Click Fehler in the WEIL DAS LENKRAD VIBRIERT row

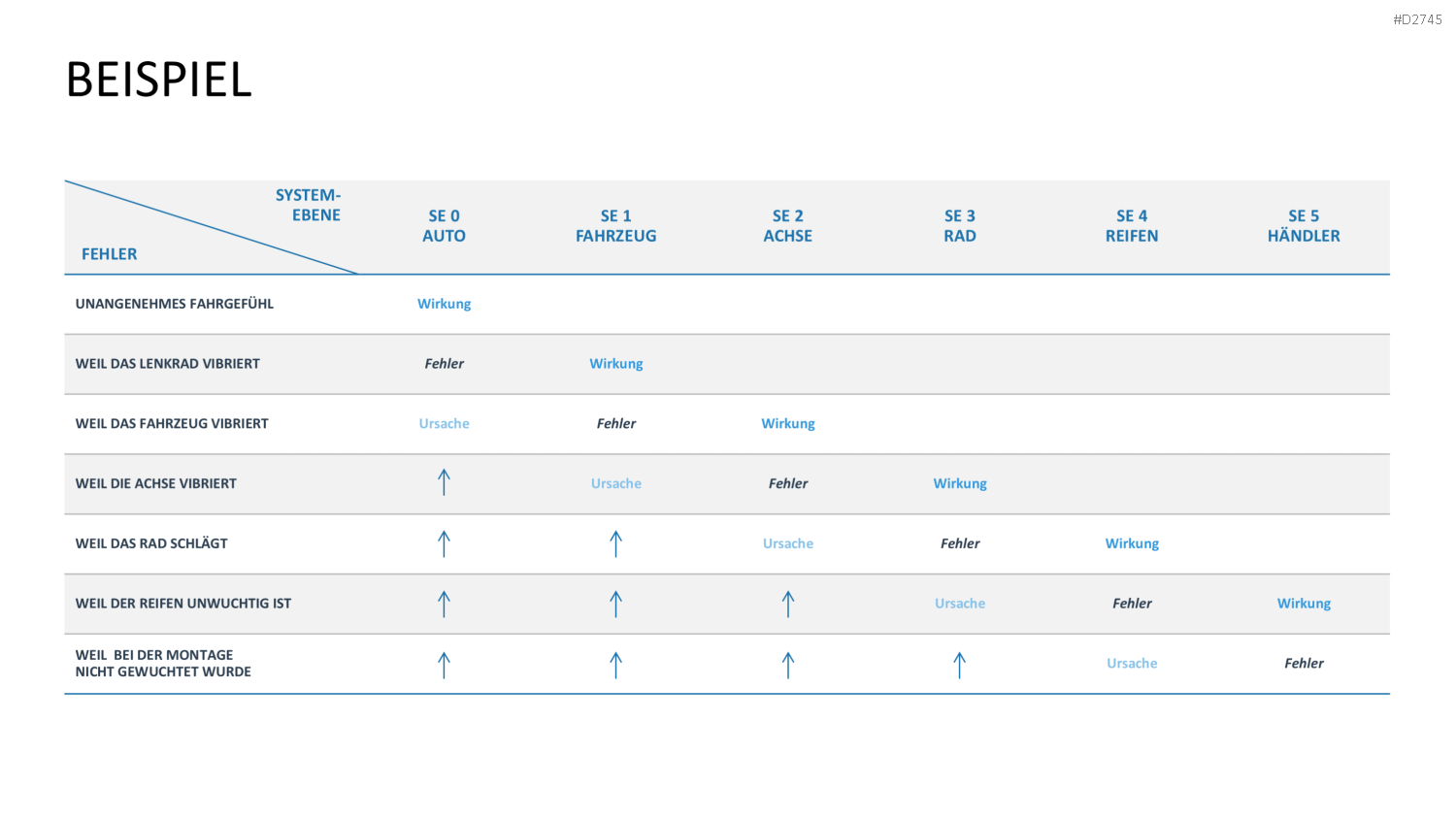point(444,364)
